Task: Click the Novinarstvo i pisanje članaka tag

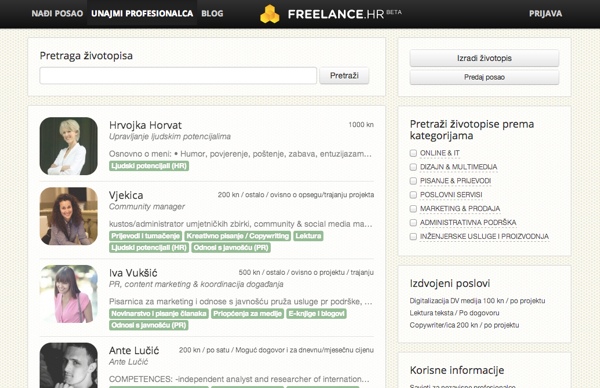Action: [x=159, y=314]
